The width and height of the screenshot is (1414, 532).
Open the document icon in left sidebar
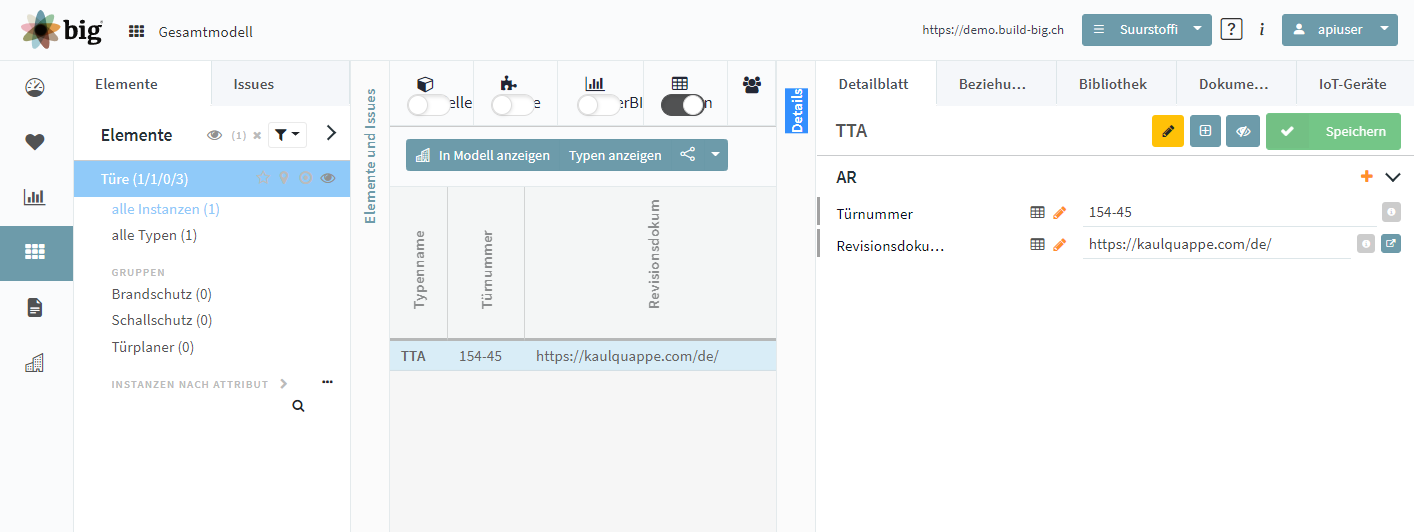click(35, 308)
